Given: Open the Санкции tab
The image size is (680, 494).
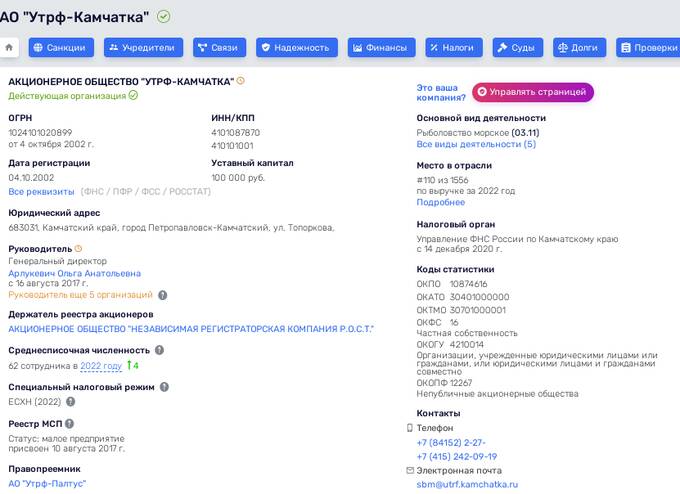Looking at the screenshot, I should pos(61,48).
